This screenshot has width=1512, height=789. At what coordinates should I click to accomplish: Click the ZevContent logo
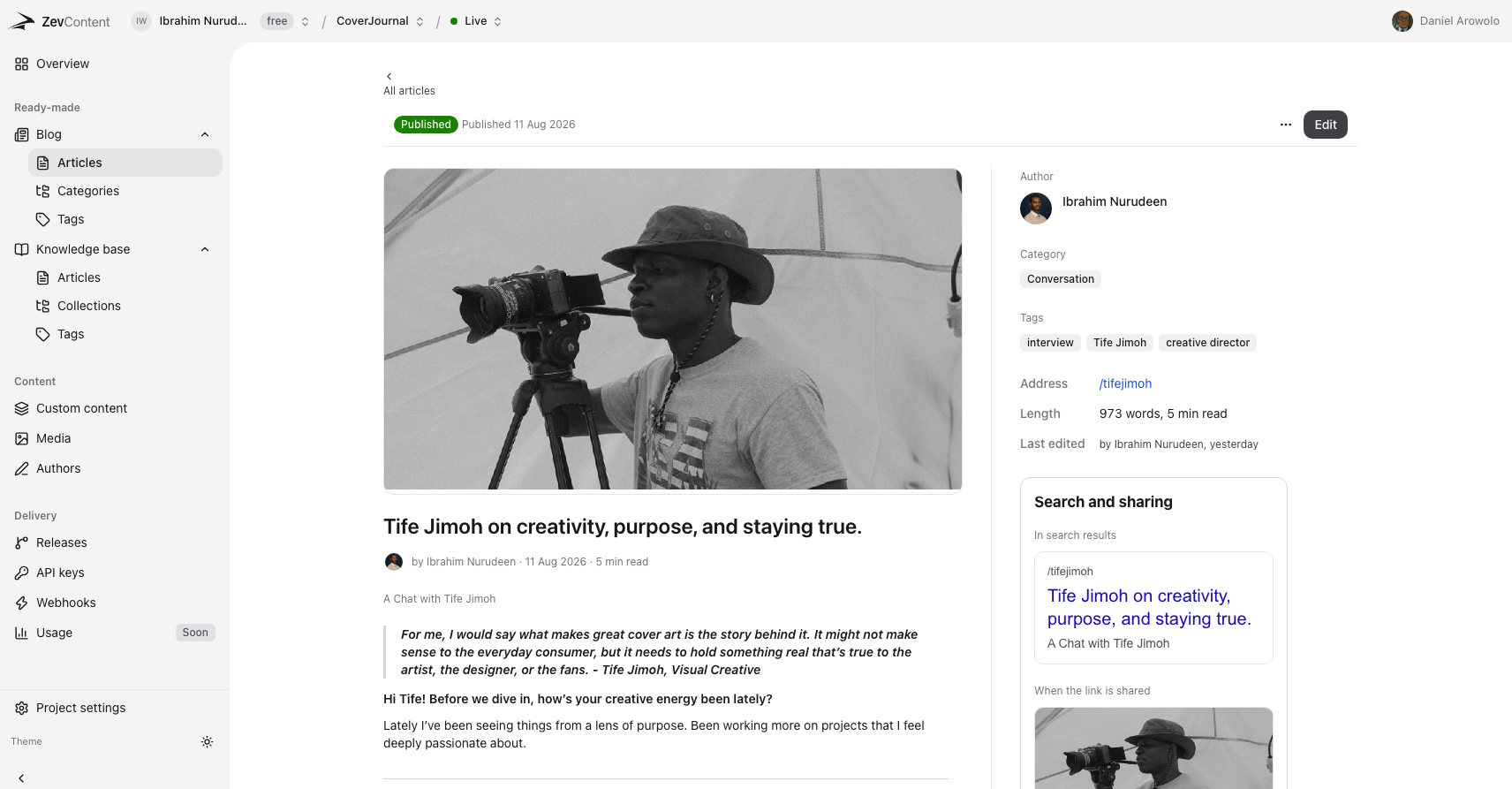pyautogui.click(x=59, y=21)
